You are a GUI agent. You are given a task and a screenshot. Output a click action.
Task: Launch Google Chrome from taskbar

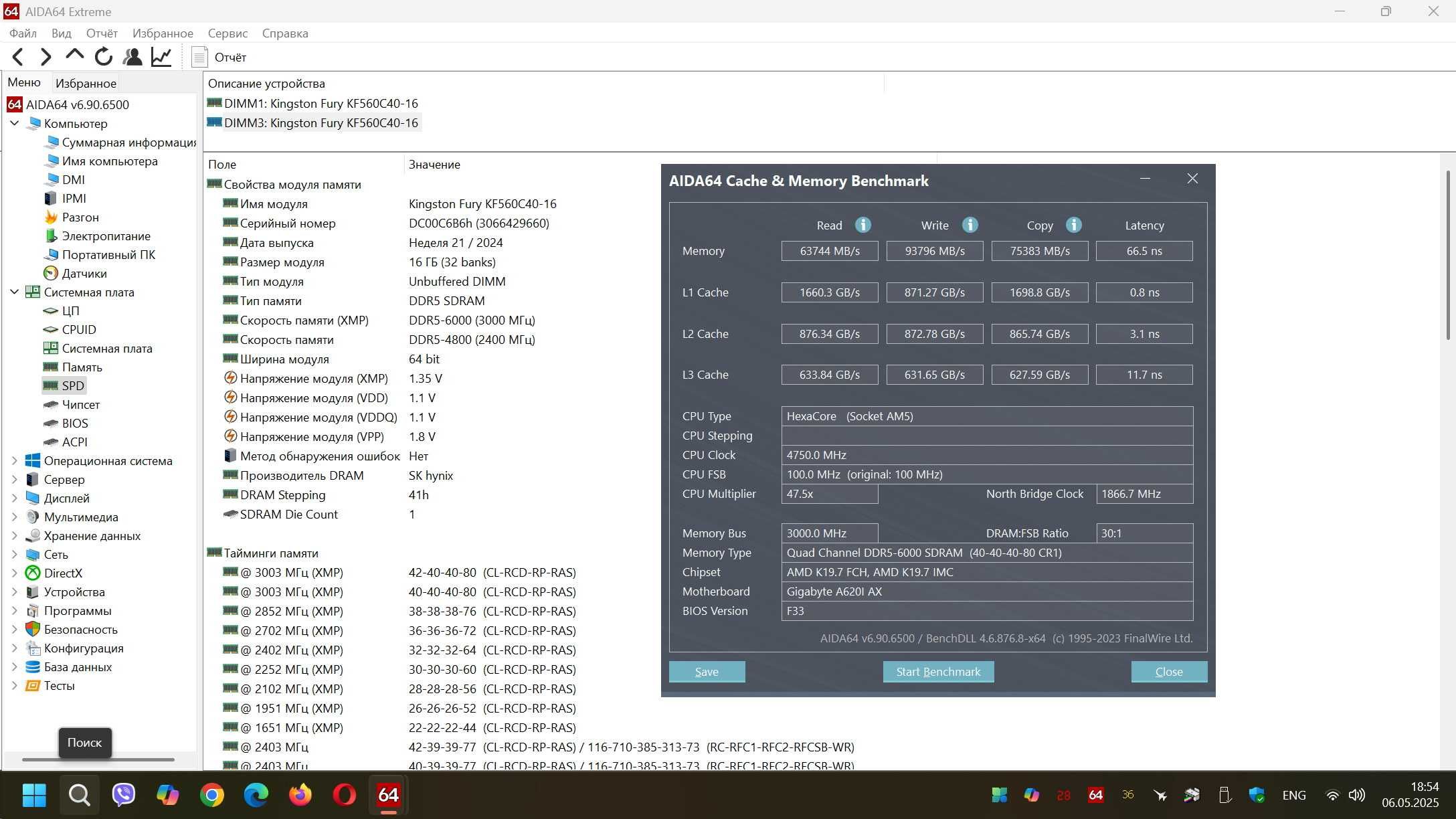tap(211, 795)
